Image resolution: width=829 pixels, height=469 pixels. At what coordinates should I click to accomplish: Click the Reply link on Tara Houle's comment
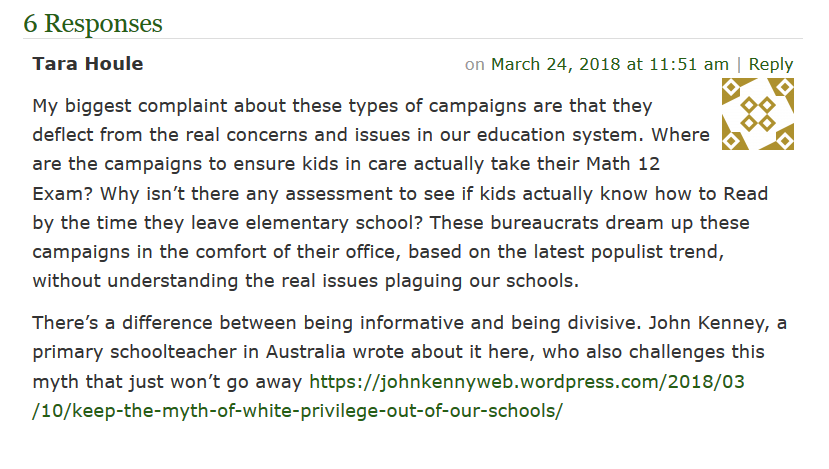tap(771, 64)
